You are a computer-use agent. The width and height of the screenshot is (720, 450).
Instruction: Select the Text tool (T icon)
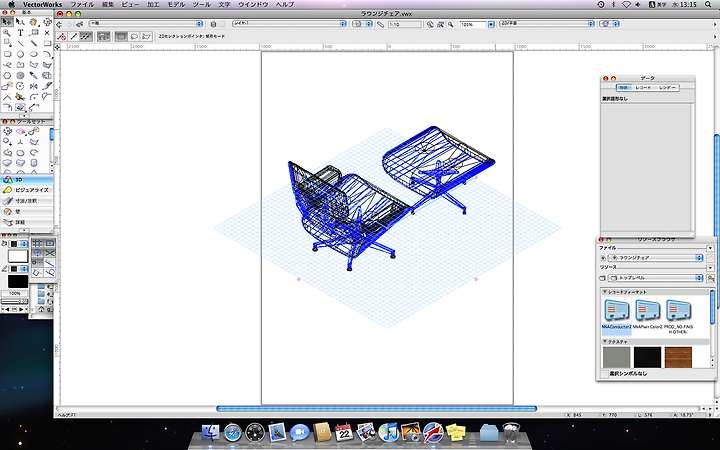click(20, 33)
